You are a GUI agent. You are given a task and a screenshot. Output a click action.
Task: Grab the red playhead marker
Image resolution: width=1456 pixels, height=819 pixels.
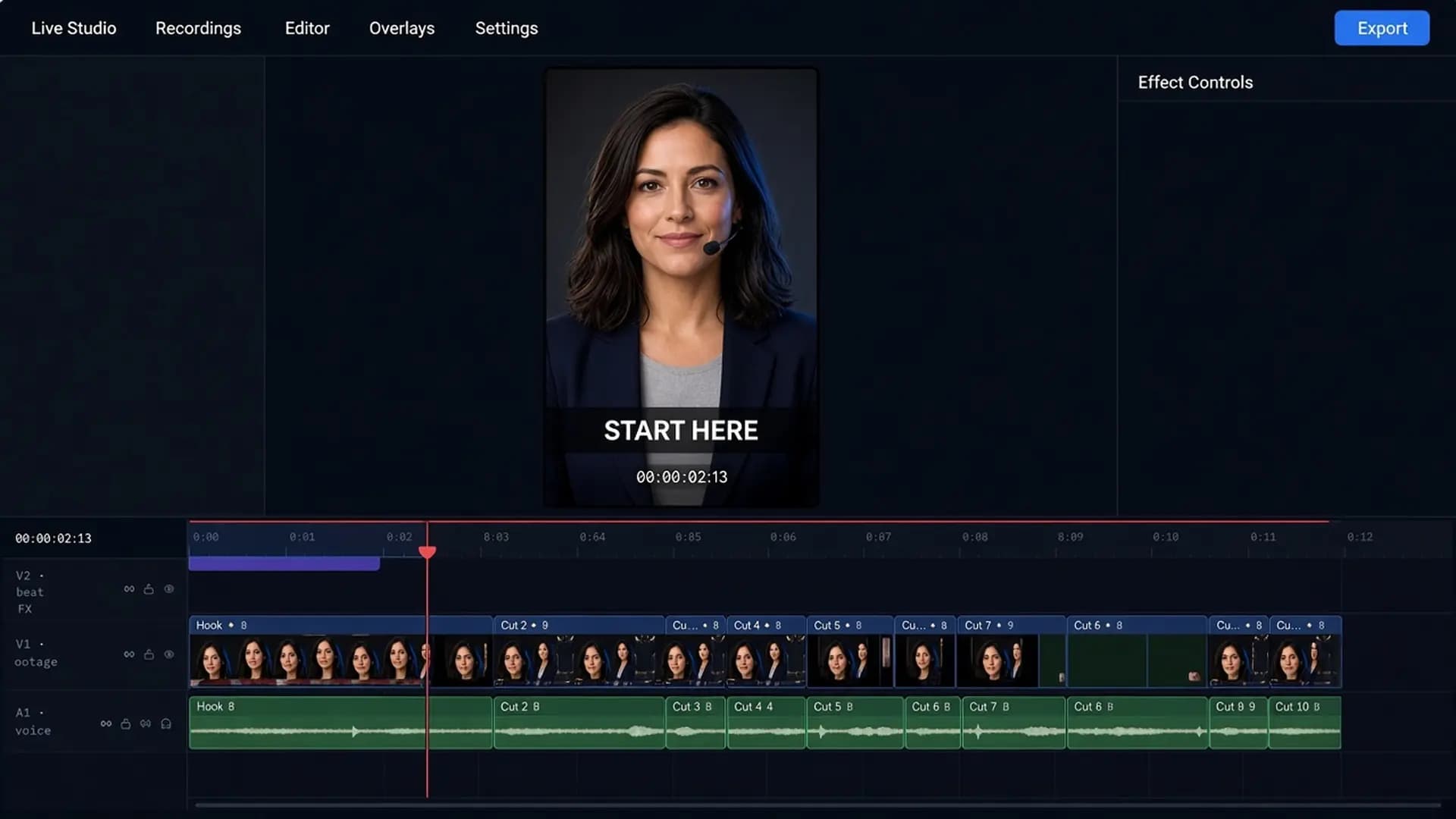click(x=427, y=552)
